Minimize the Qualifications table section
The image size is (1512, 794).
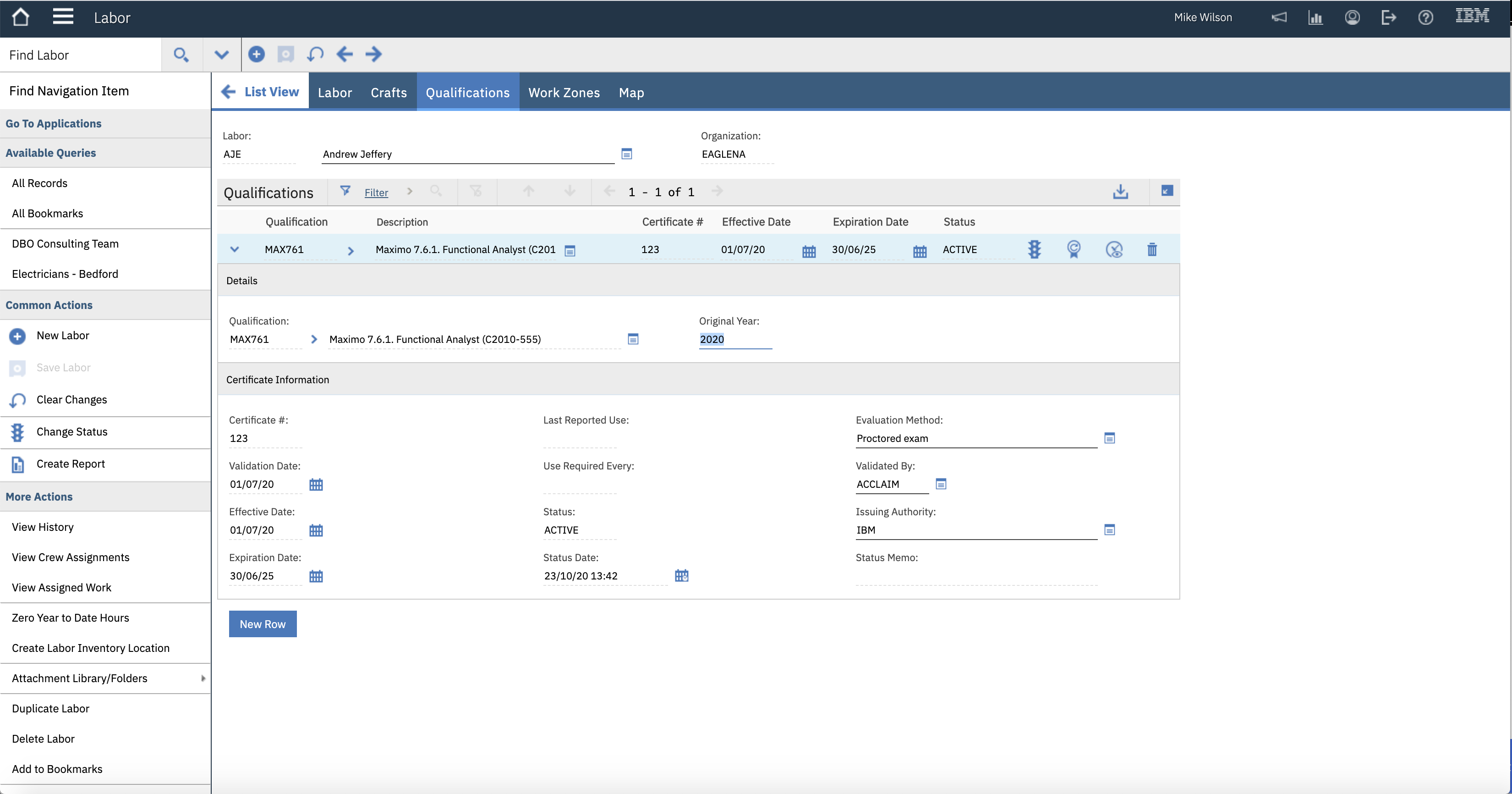(1167, 191)
